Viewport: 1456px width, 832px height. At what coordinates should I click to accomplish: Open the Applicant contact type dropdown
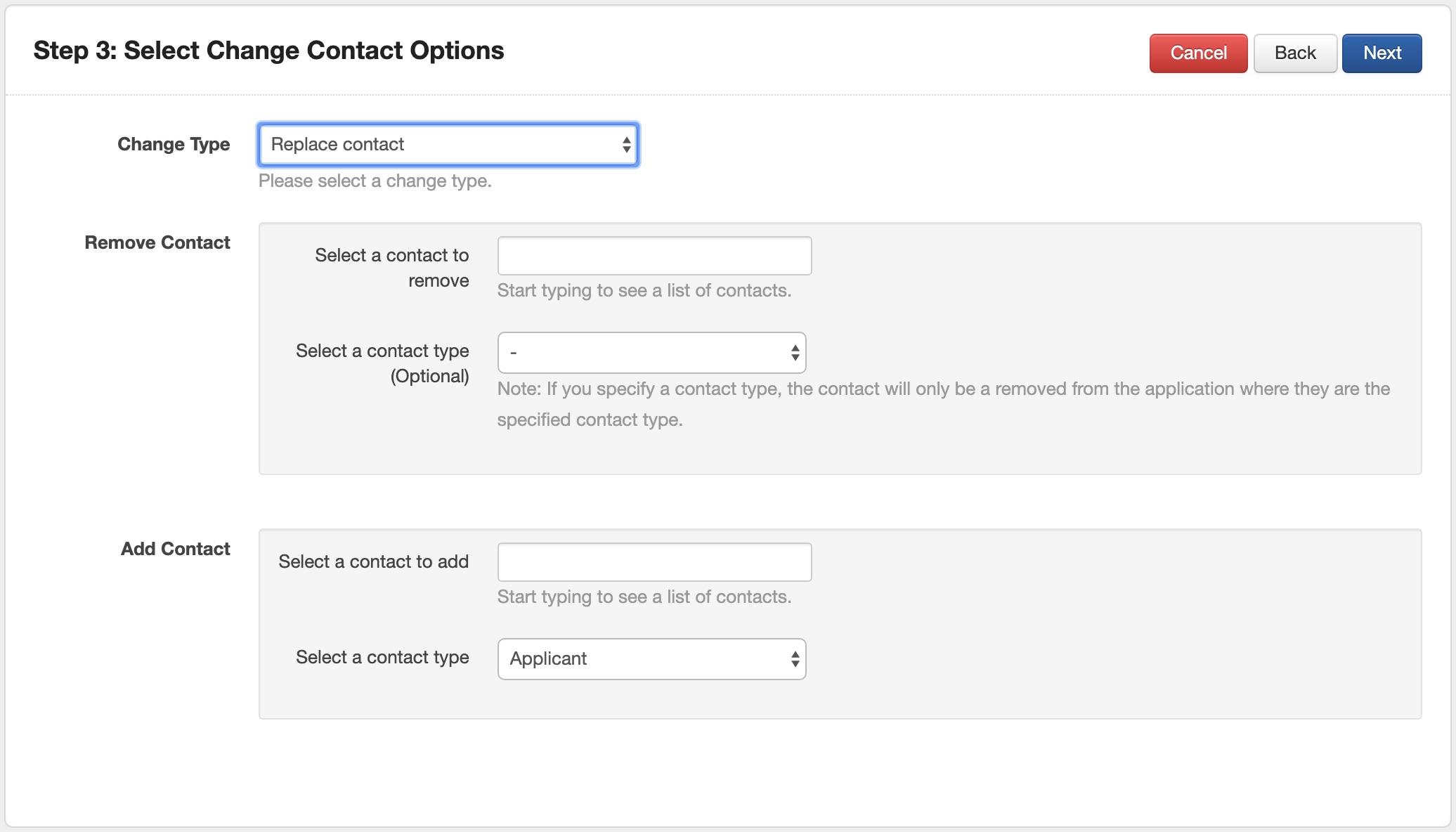coord(651,659)
